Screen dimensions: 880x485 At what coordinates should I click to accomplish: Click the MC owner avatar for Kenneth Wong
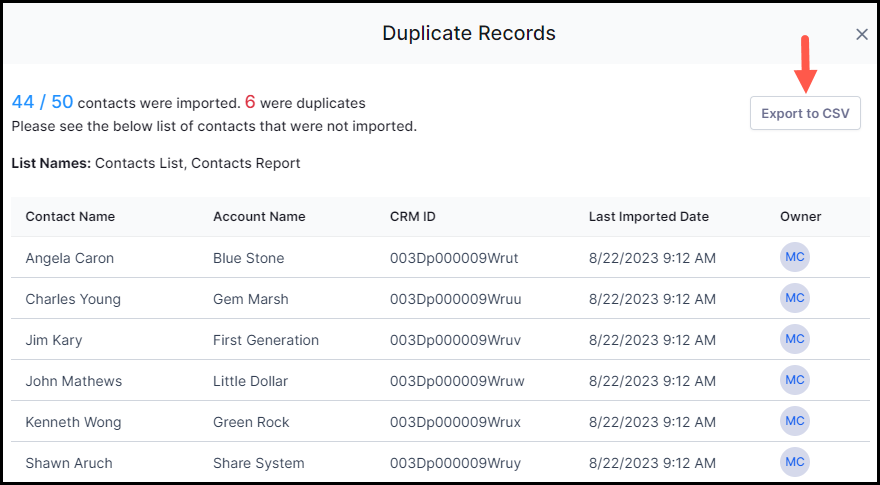(x=795, y=421)
